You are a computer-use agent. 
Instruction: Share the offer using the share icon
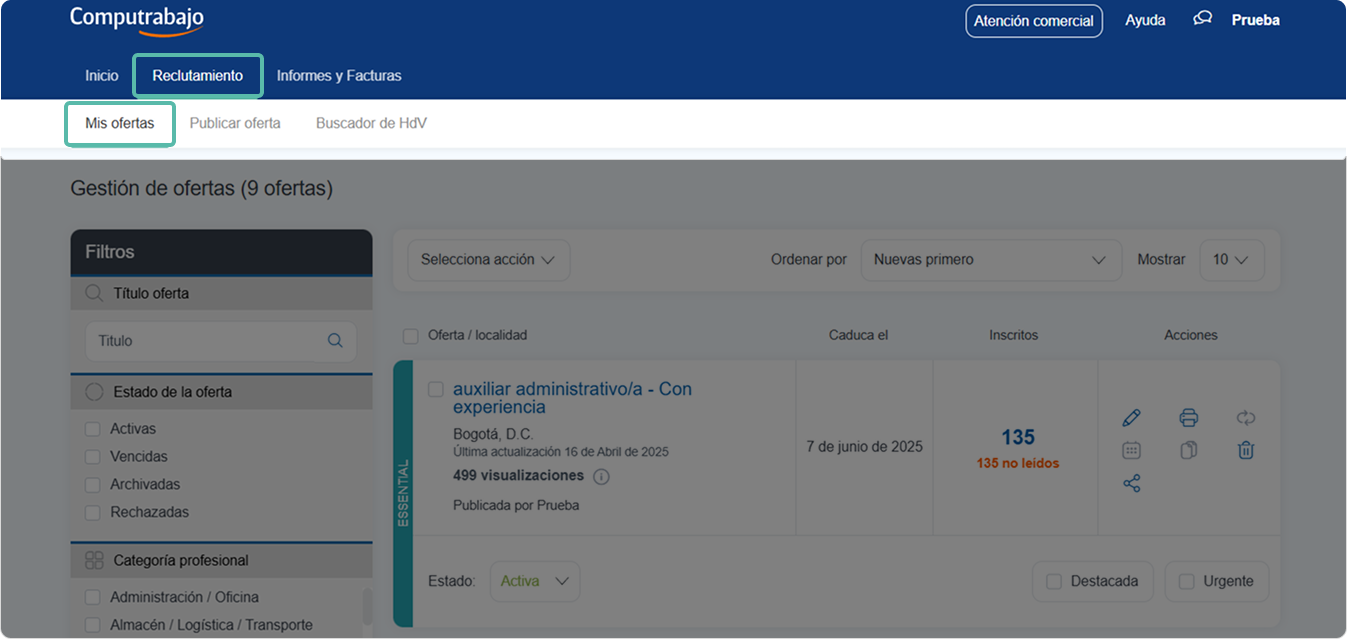(1131, 482)
